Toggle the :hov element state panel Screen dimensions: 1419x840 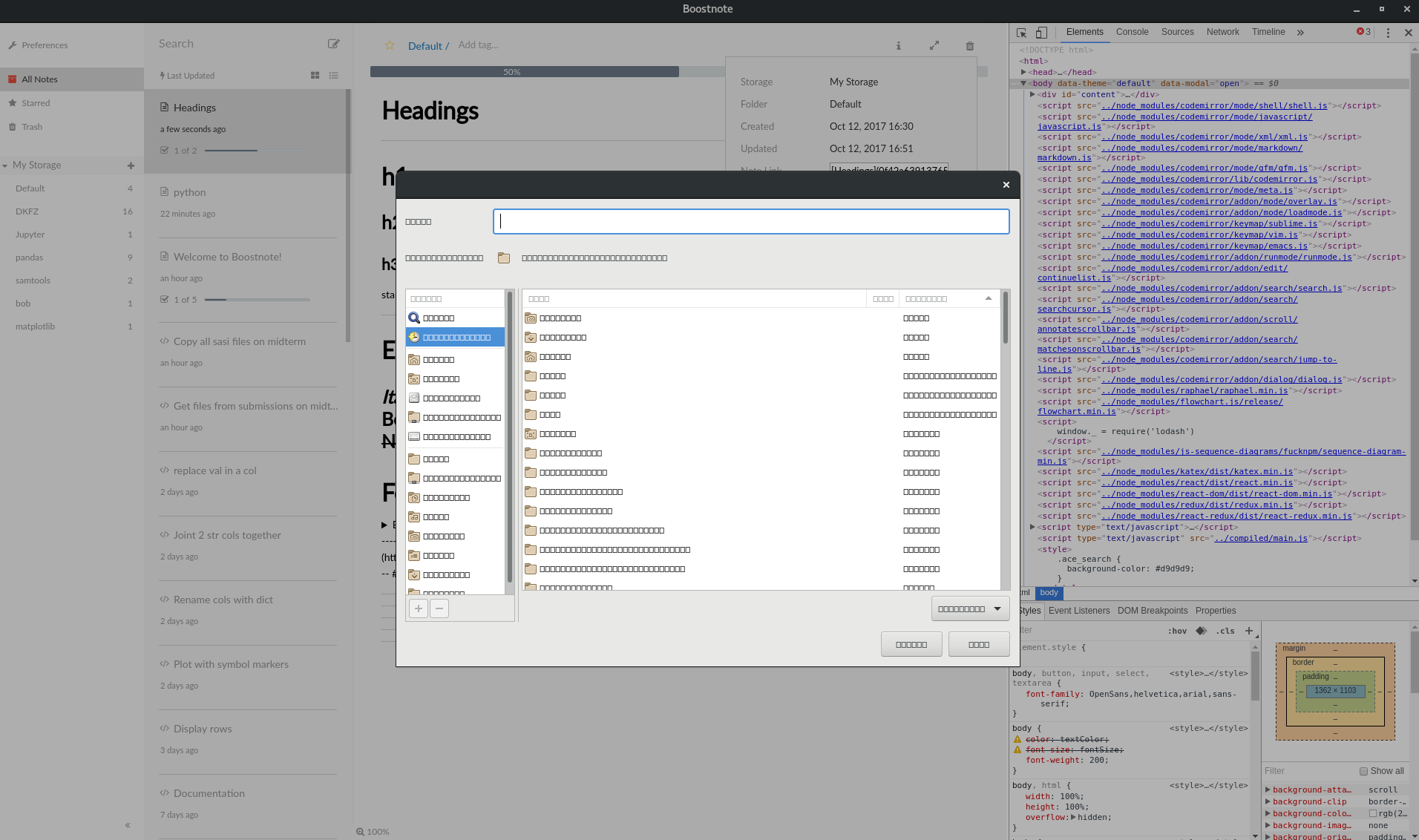[x=1177, y=631]
